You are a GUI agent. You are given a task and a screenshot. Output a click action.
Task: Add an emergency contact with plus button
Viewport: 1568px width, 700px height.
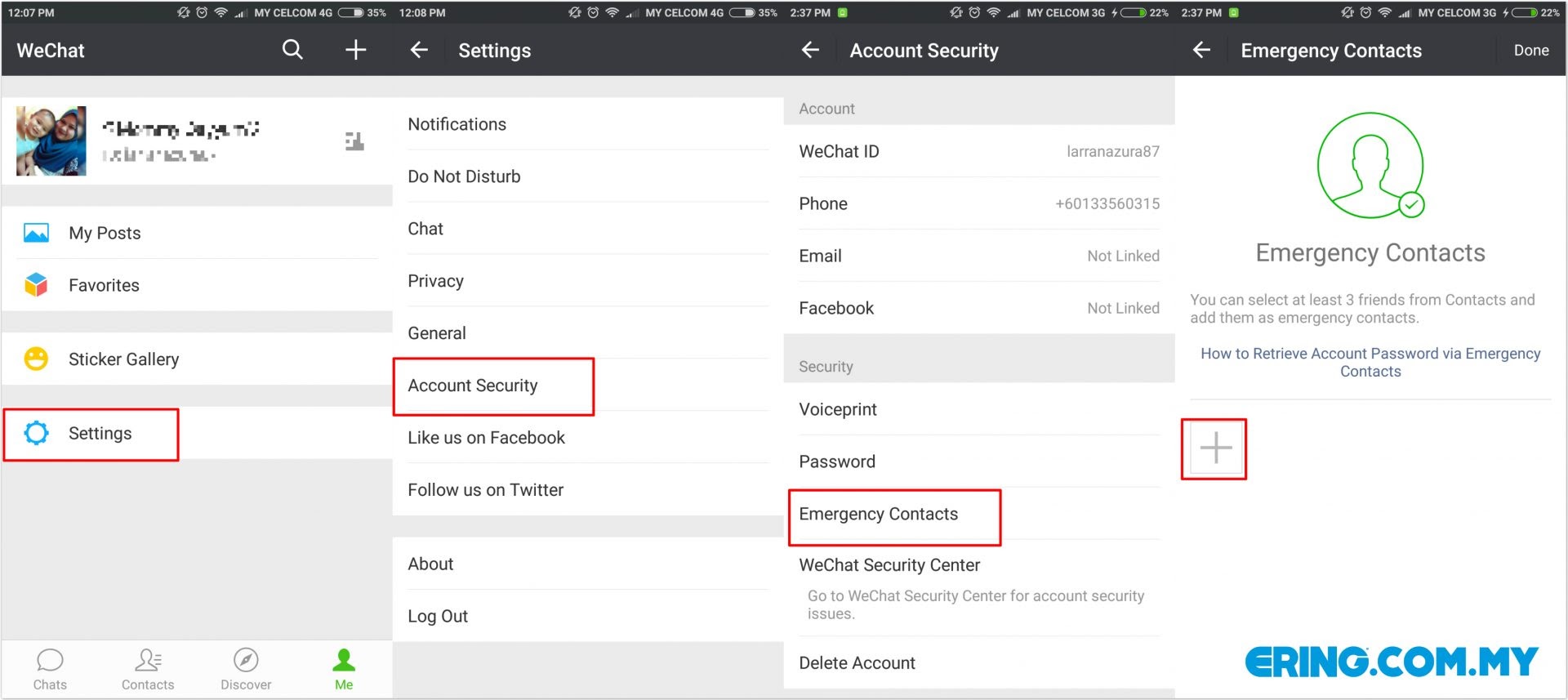pyautogui.click(x=1215, y=448)
